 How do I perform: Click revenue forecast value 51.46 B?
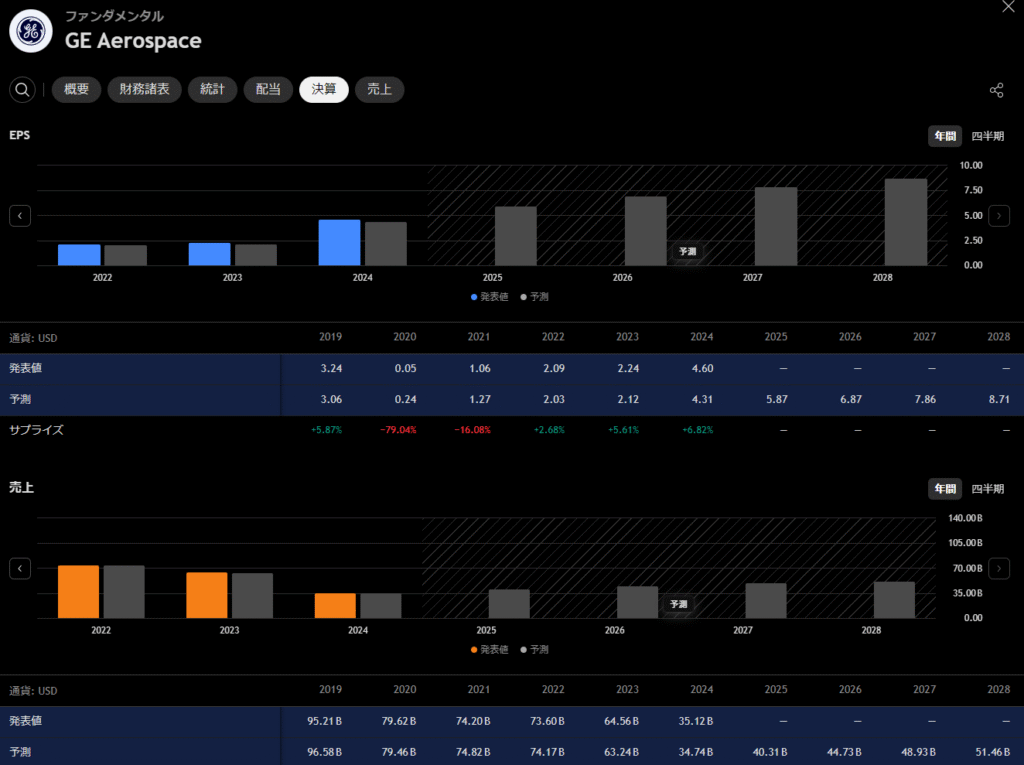pyautogui.click(x=993, y=752)
